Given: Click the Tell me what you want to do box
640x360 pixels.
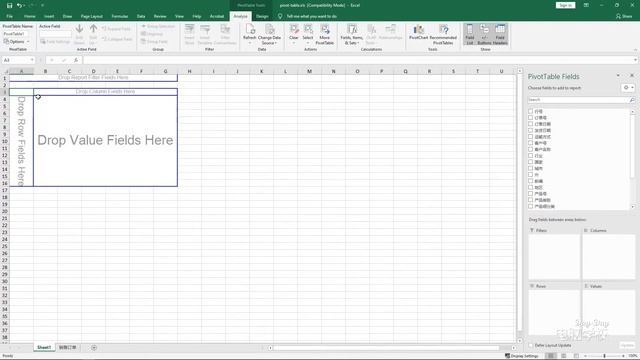Looking at the screenshot, I should pyautogui.click(x=311, y=16).
